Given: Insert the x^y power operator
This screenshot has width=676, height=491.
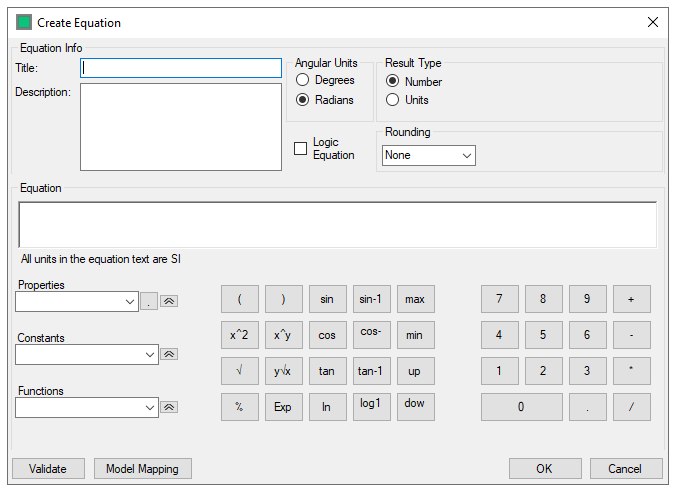Looking at the screenshot, I should click(x=283, y=335).
